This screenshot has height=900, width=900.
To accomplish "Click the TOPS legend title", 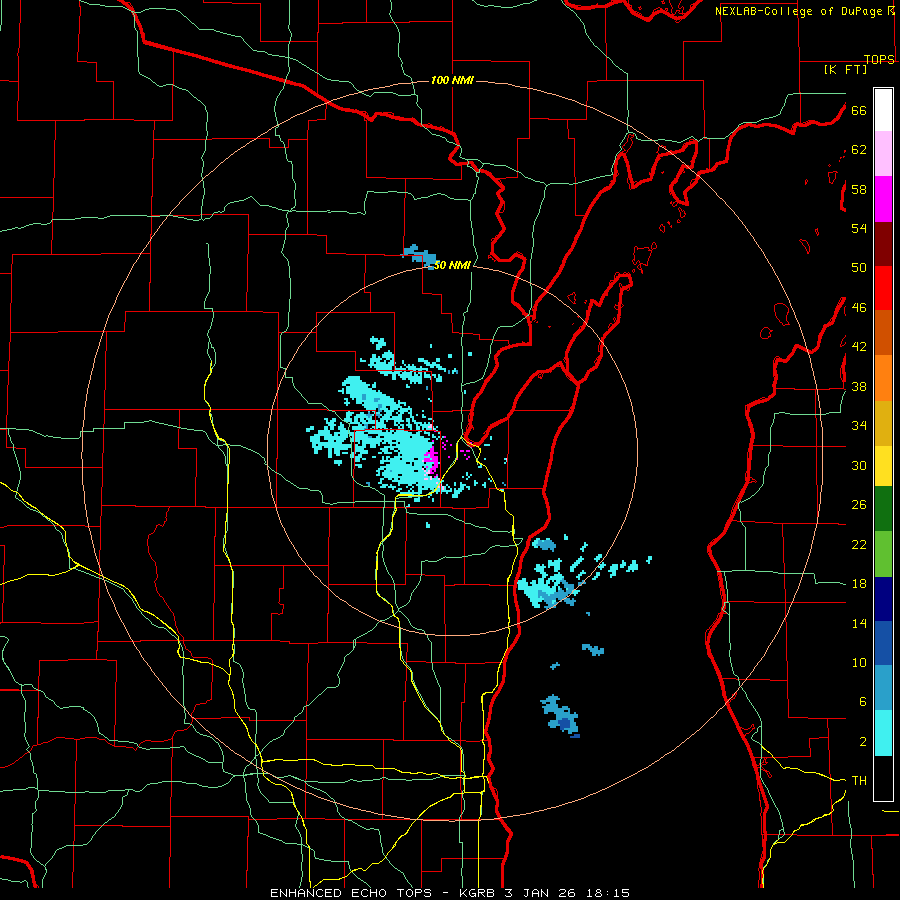I will 879,59.
